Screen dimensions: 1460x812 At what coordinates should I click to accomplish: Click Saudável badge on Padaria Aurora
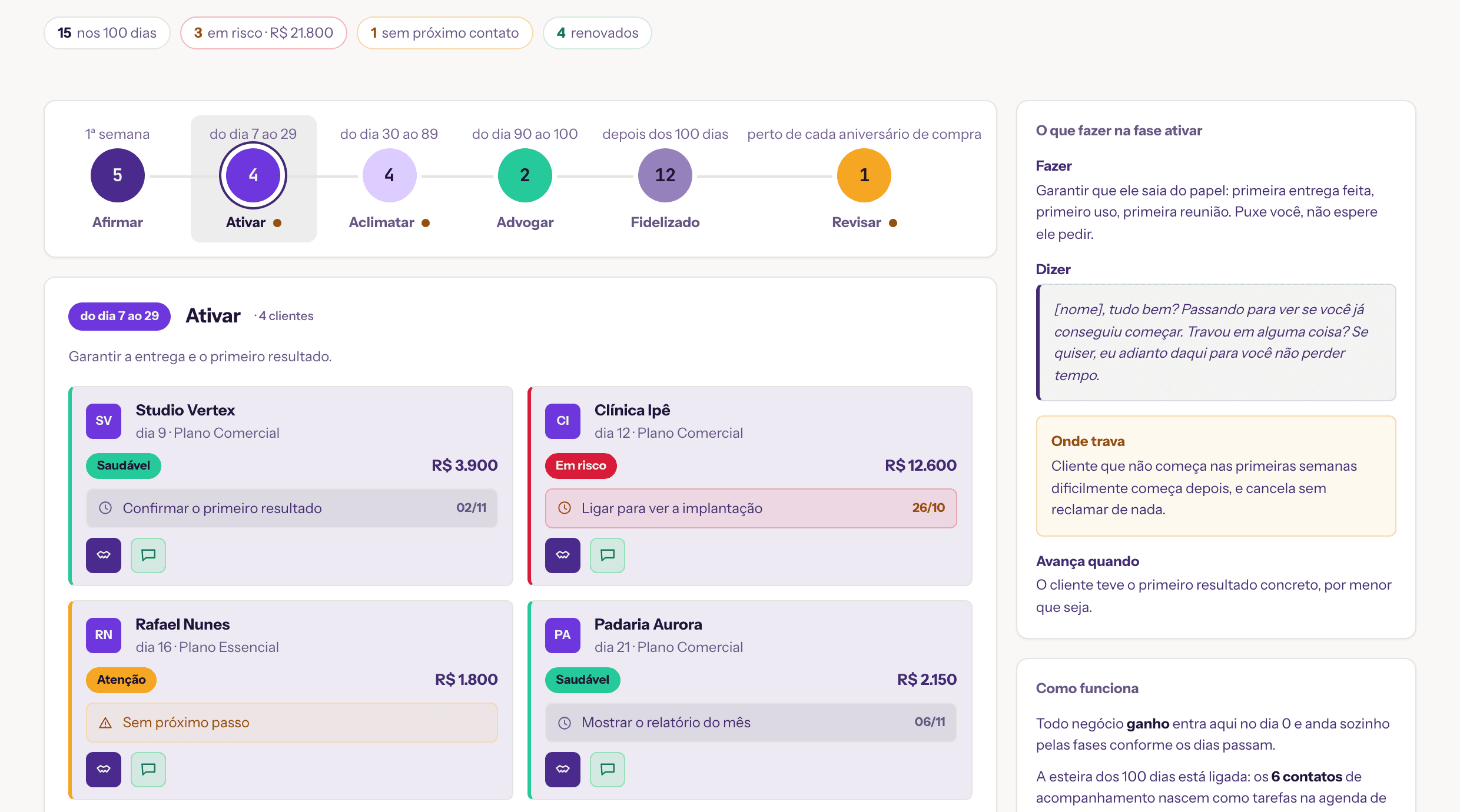pos(583,680)
